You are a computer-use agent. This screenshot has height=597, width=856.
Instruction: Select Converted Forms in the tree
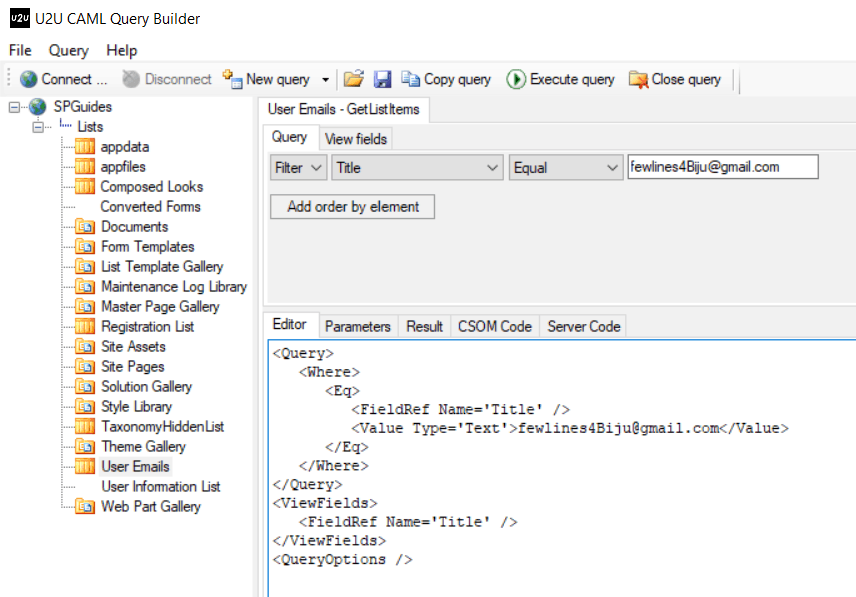coord(151,207)
